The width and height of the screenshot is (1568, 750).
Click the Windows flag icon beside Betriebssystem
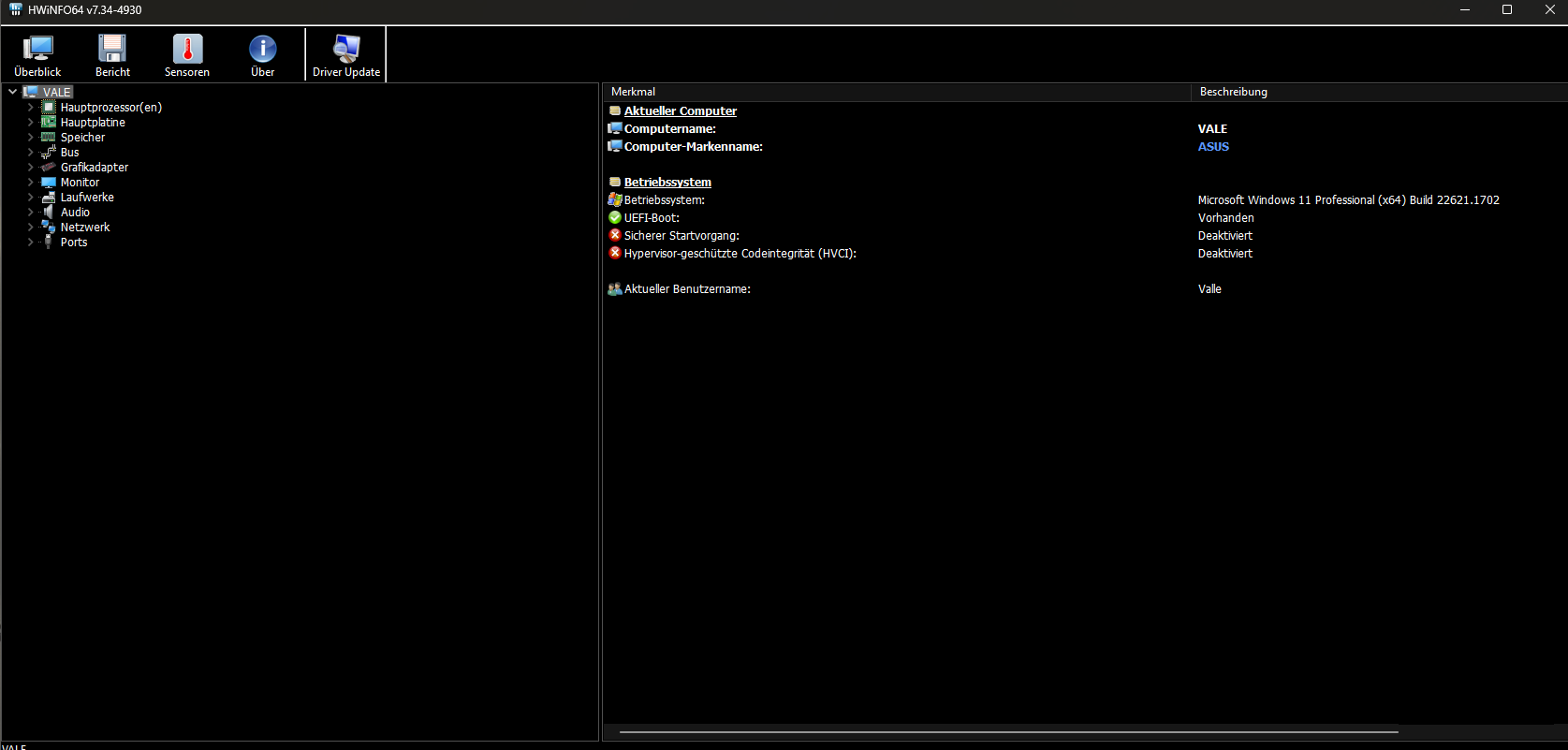pos(615,199)
